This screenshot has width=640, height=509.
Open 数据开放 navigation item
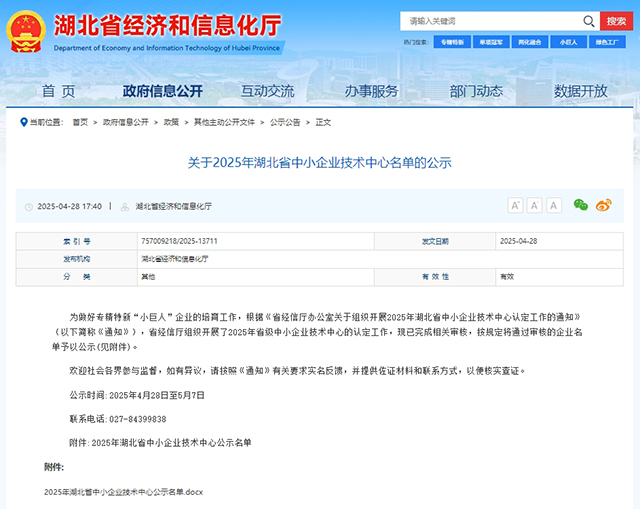581,91
